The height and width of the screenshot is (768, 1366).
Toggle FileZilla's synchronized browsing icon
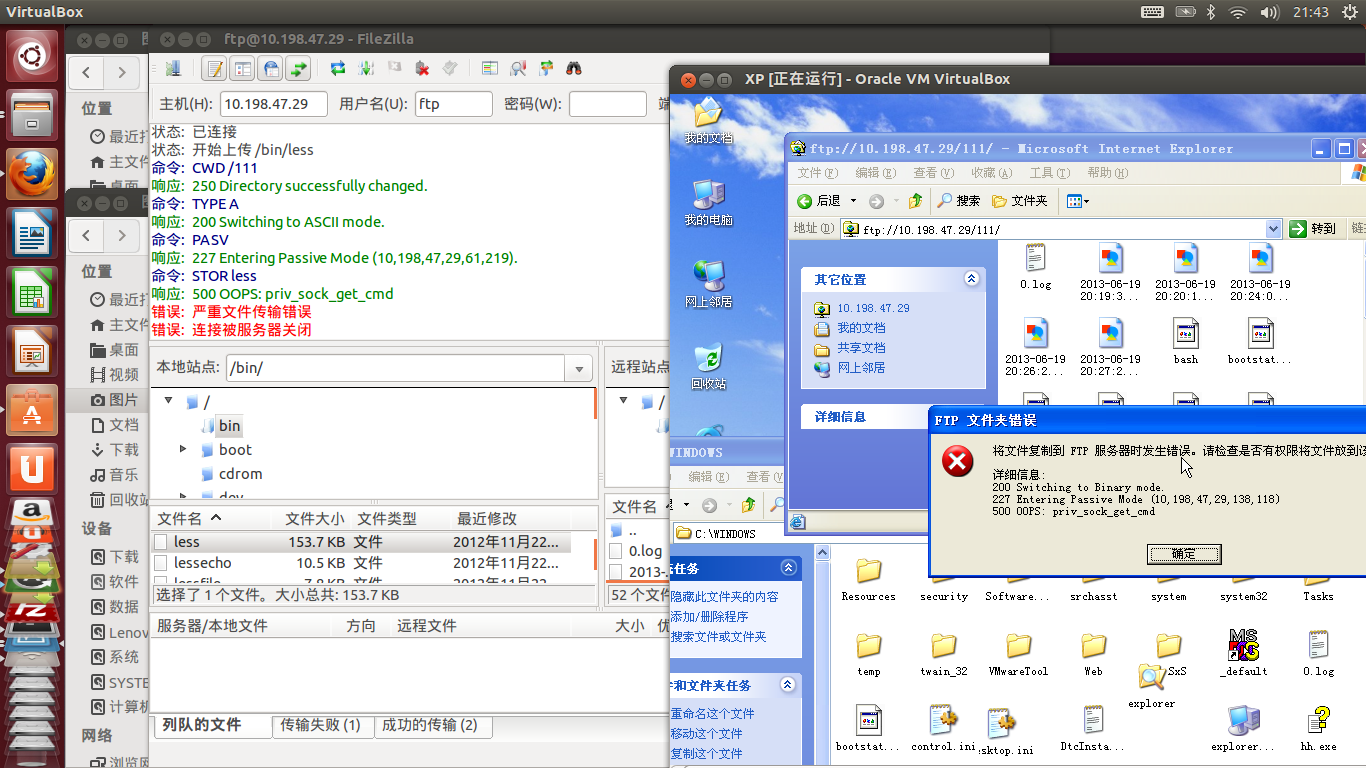click(x=546, y=69)
